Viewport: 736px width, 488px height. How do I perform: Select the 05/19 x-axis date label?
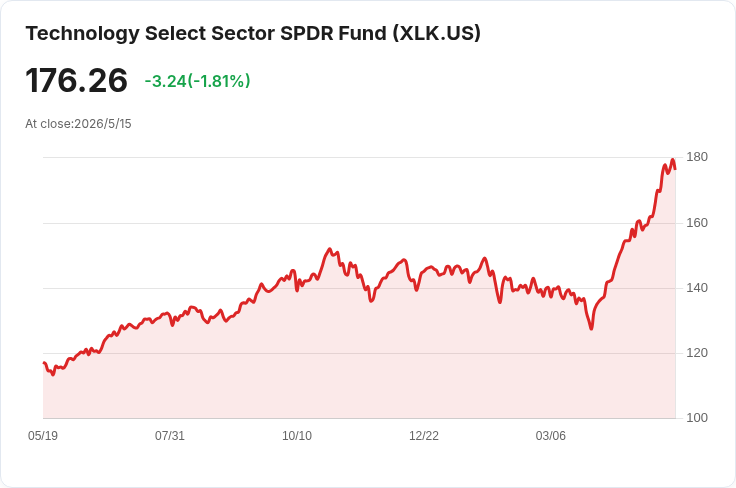tap(43, 435)
